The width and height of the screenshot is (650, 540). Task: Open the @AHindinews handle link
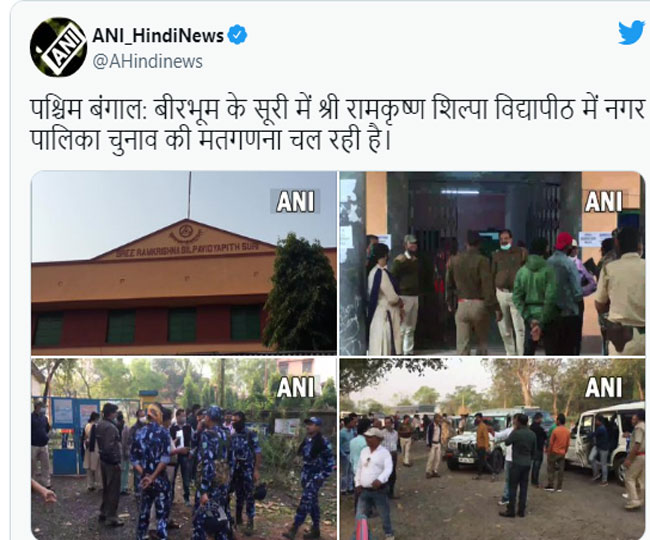coord(148,61)
